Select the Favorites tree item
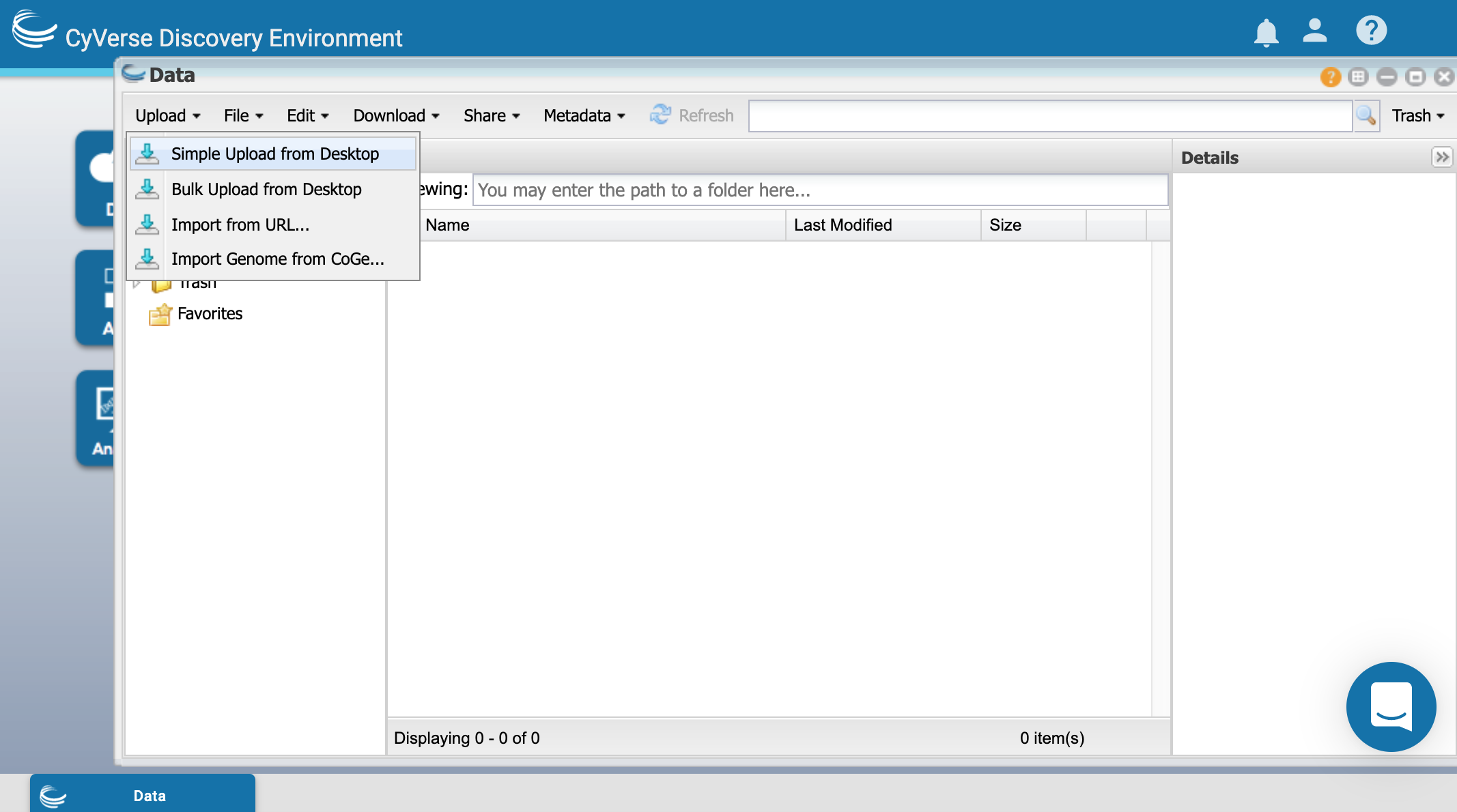 click(x=209, y=313)
